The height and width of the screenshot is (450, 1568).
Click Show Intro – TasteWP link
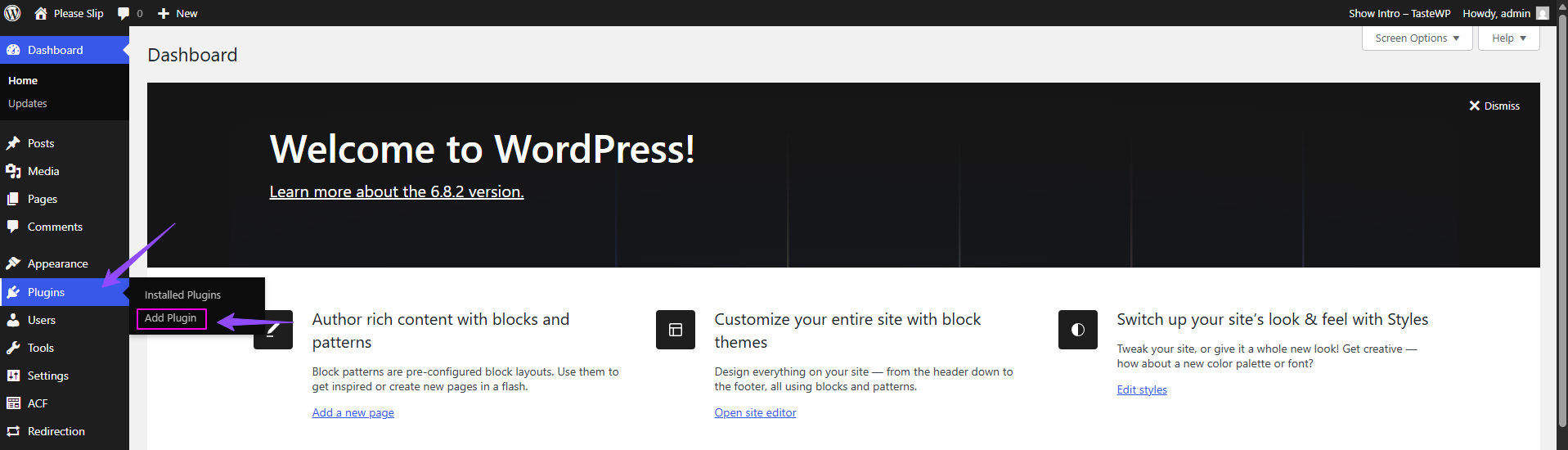click(1400, 13)
